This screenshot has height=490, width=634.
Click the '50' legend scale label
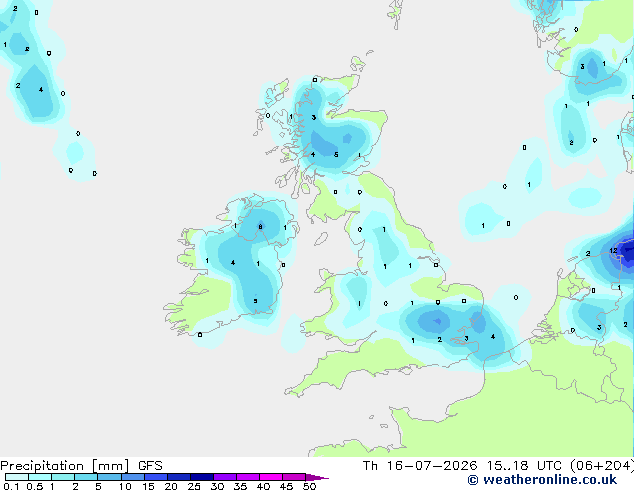[309, 486]
